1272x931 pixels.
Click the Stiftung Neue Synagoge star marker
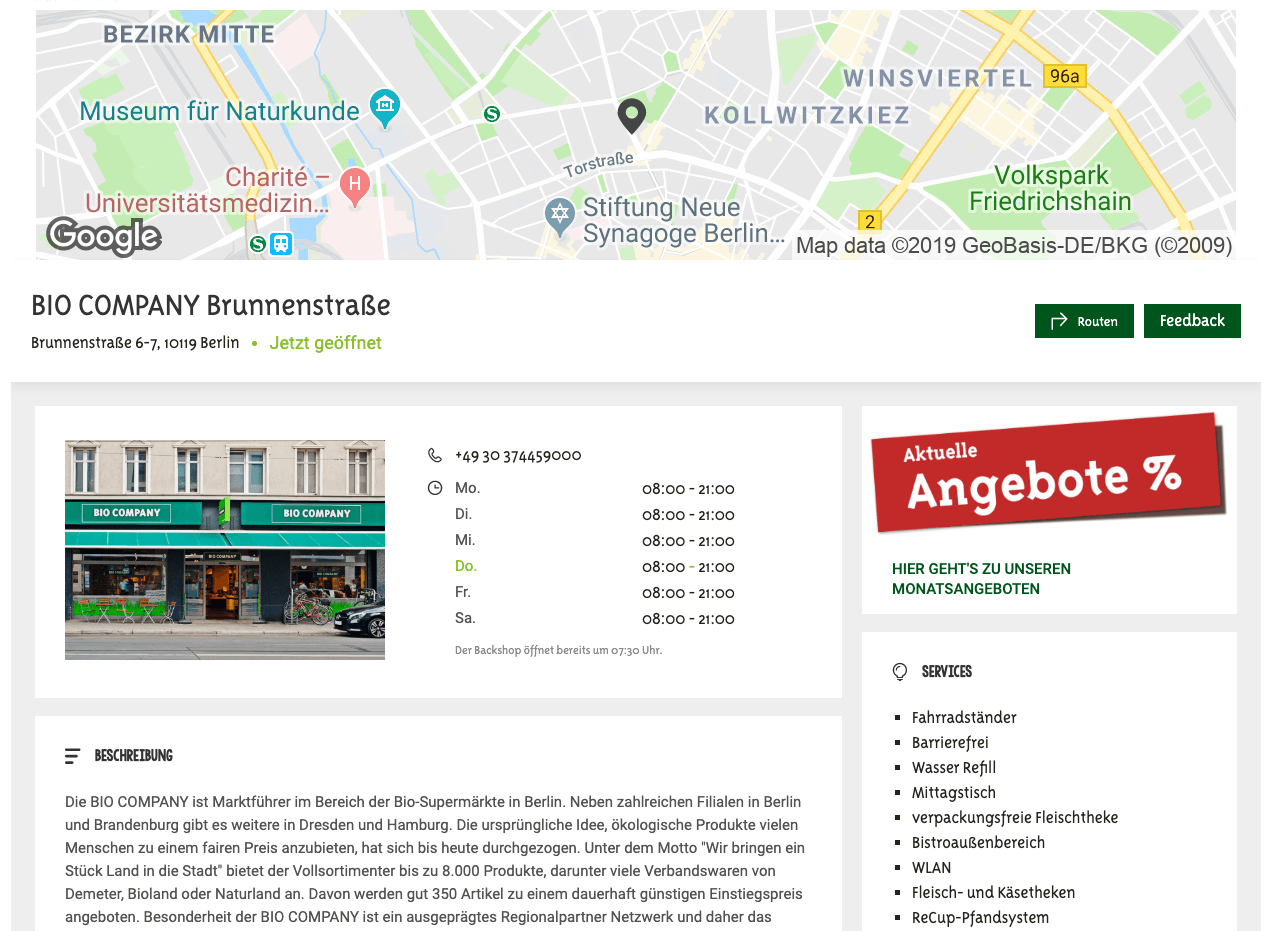(559, 216)
